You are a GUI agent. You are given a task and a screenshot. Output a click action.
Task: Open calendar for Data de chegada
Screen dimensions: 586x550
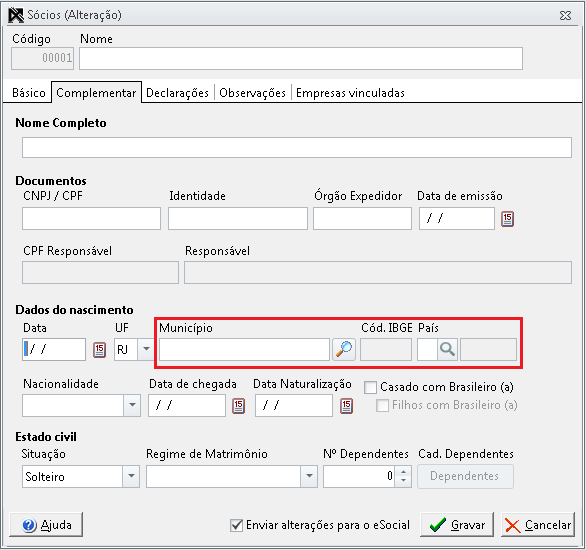coord(238,406)
